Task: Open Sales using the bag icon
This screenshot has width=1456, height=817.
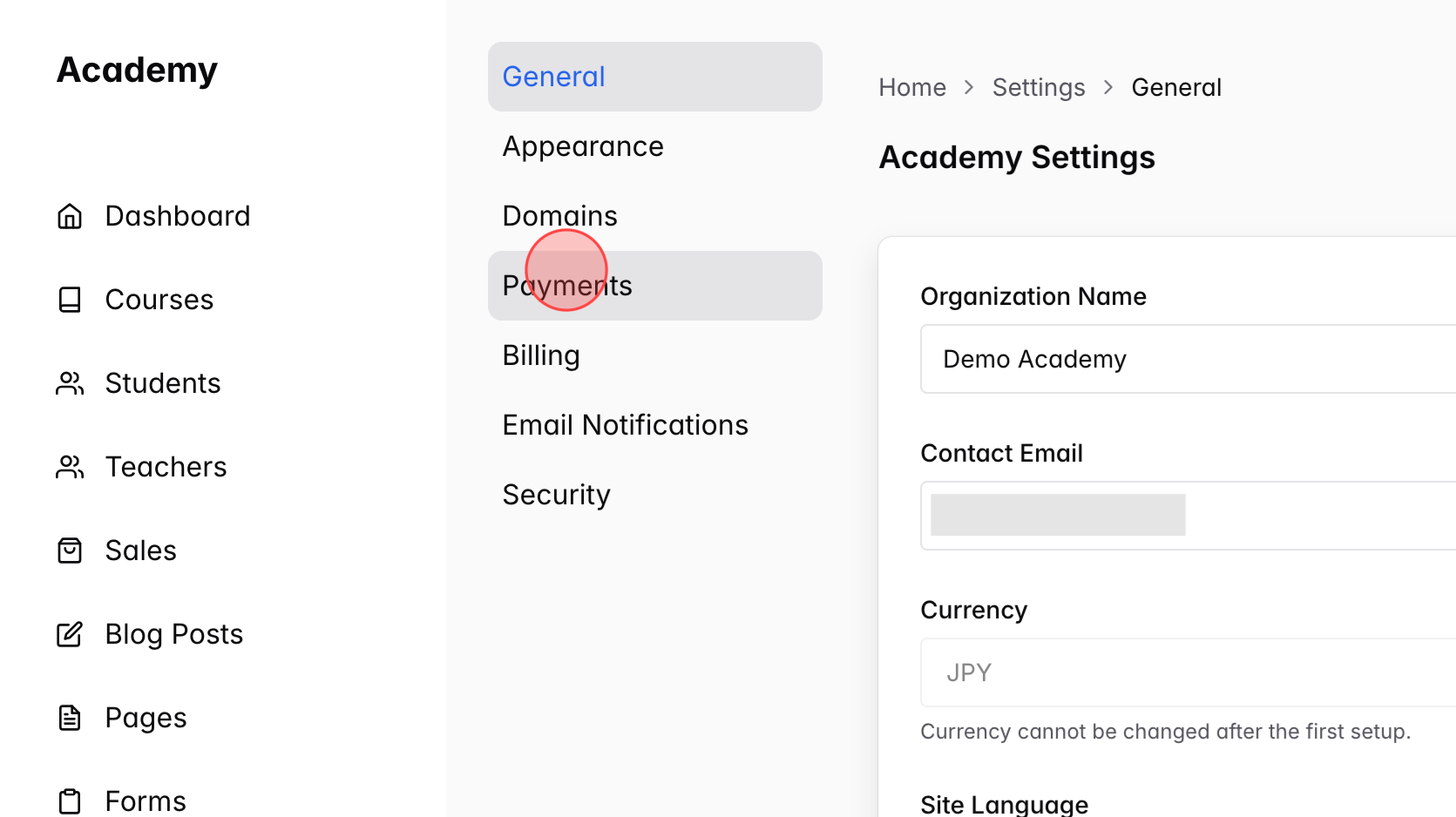Action: click(69, 550)
